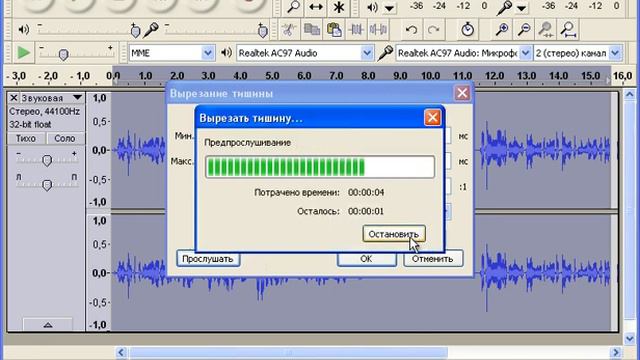Click the microphone input meter icon
Viewport: 640px width, 360px height.
pos(505,7)
